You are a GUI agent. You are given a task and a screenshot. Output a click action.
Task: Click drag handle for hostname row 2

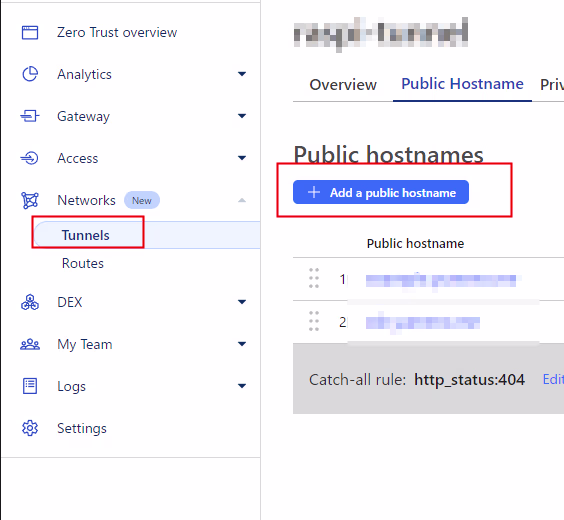coord(314,321)
